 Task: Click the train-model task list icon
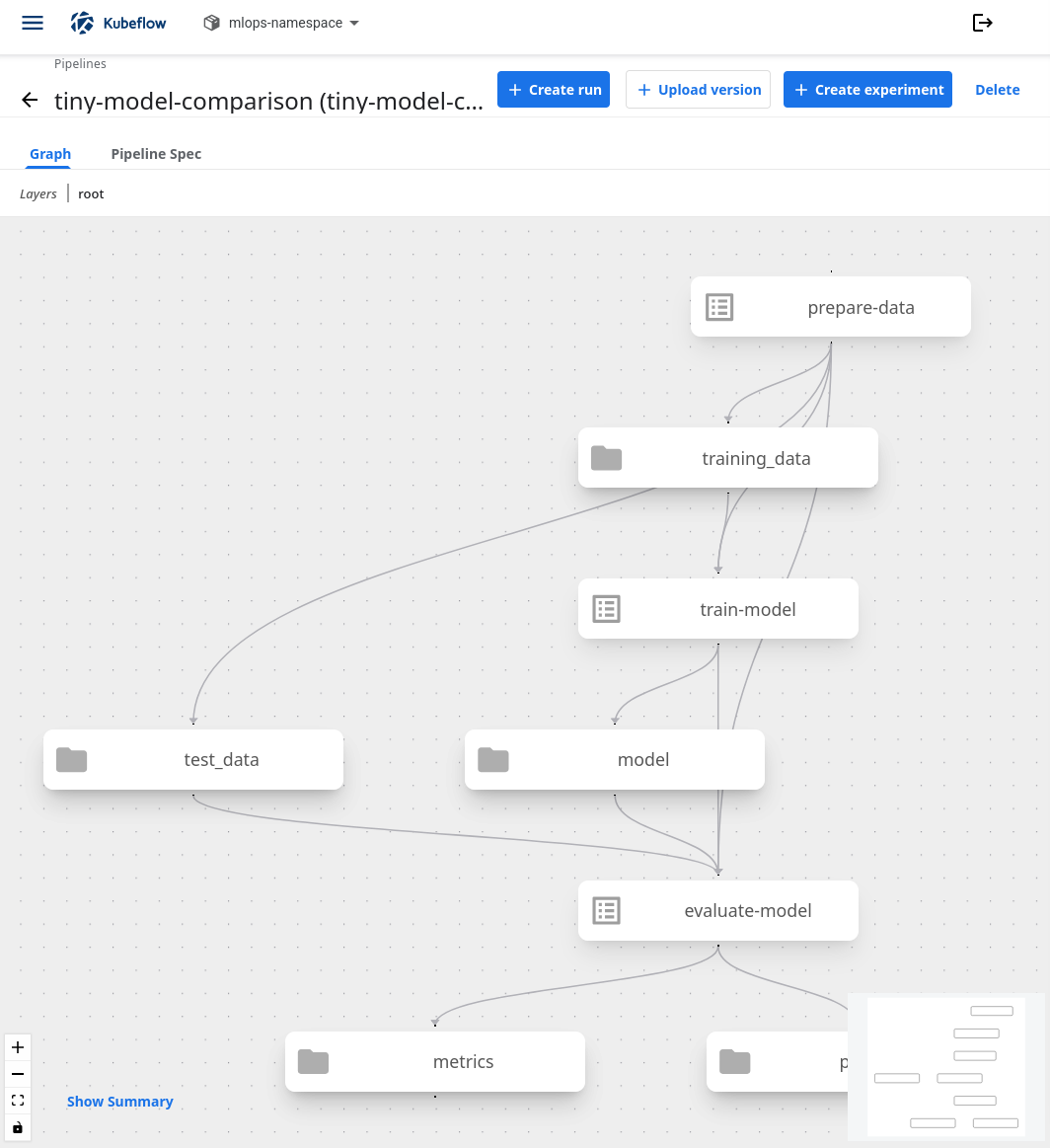(607, 609)
